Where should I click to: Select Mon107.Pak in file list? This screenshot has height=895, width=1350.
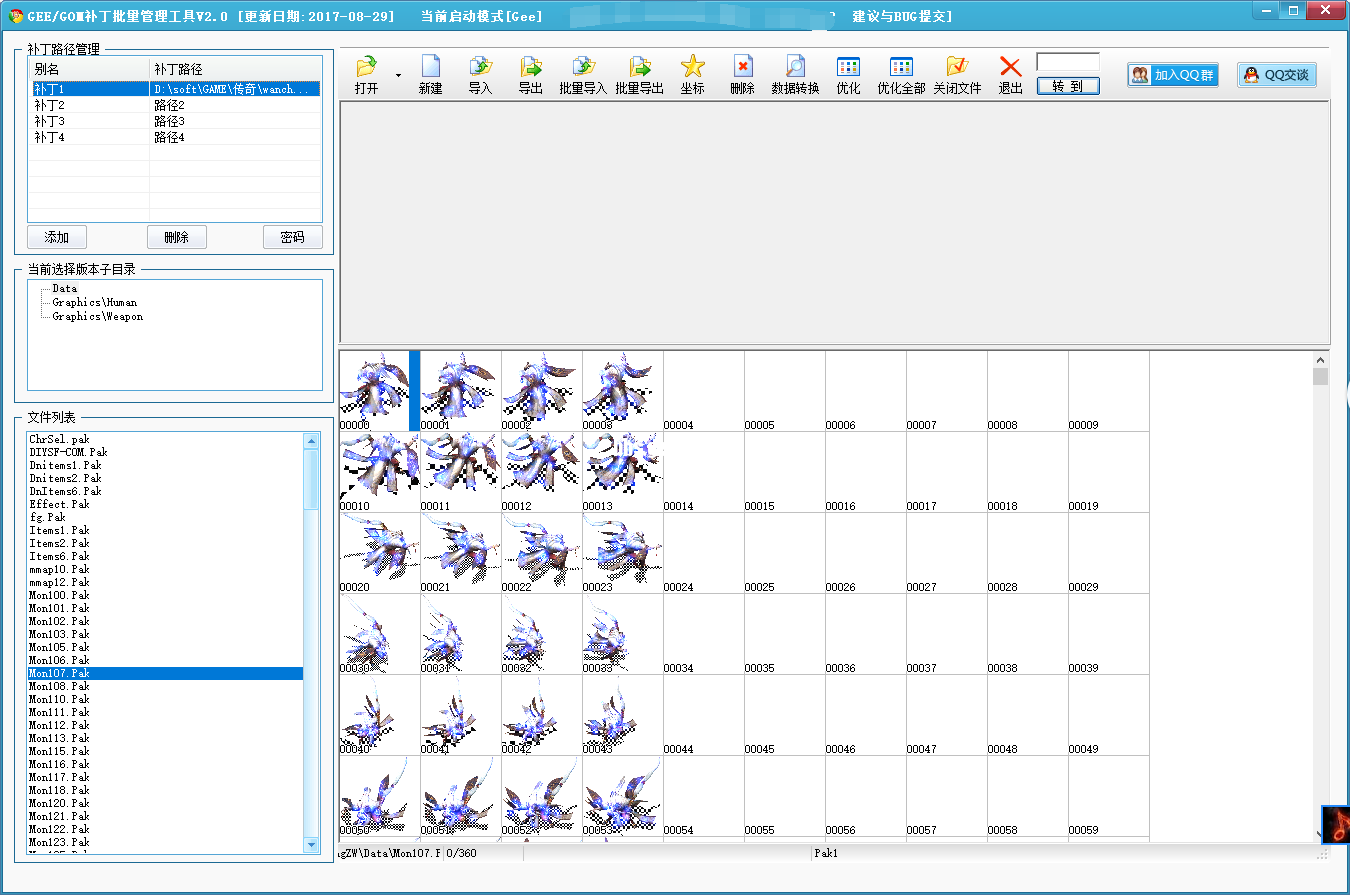[165, 673]
